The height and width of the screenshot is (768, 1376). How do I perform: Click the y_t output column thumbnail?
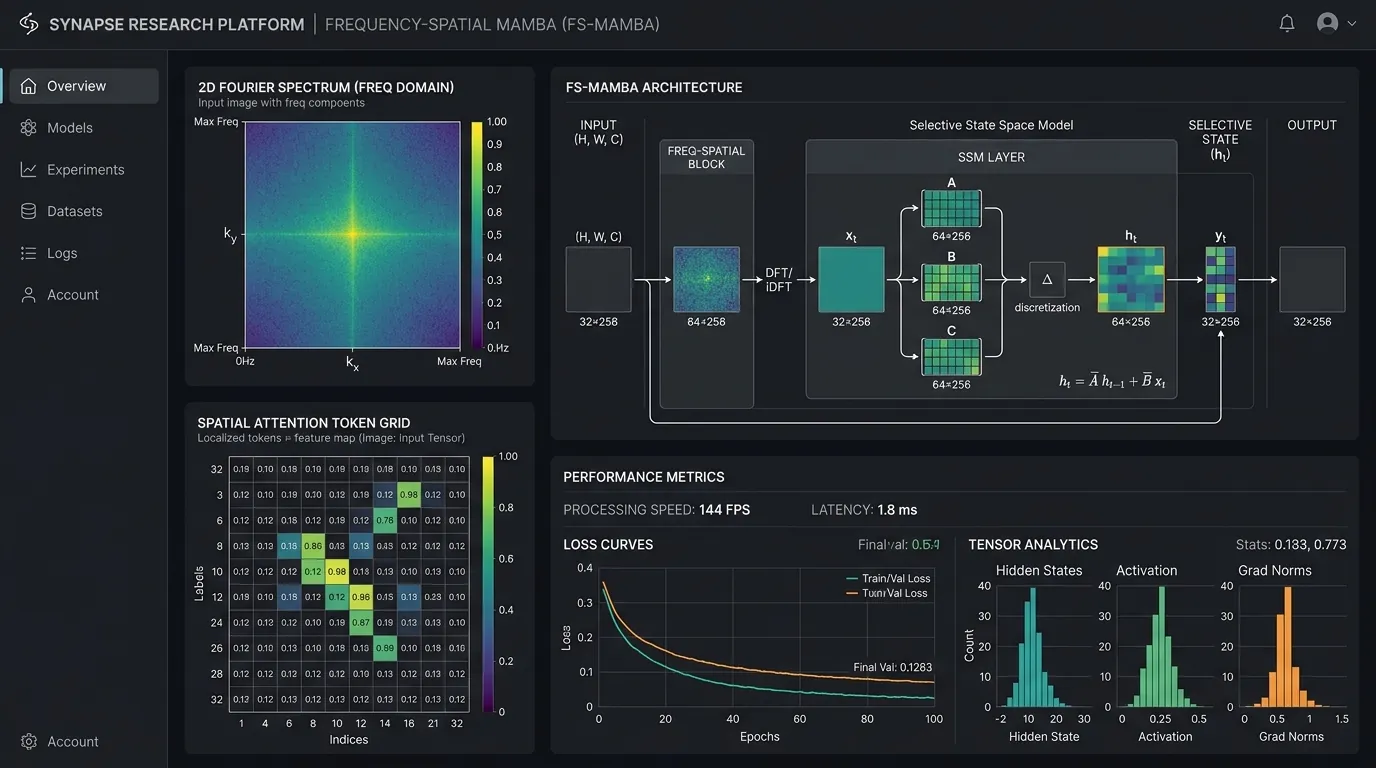click(1220, 279)
